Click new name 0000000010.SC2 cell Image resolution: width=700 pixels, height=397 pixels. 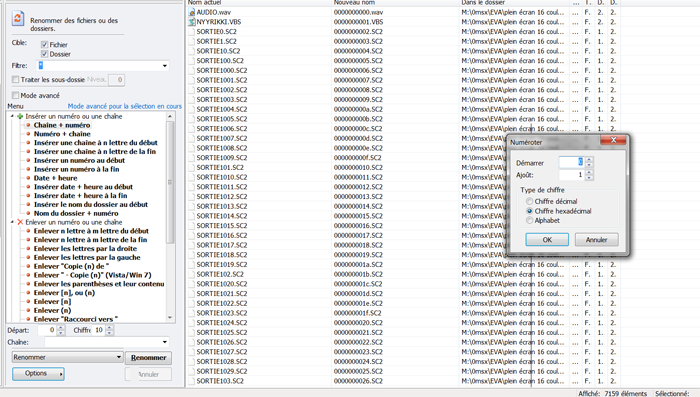tap(358, 167)
